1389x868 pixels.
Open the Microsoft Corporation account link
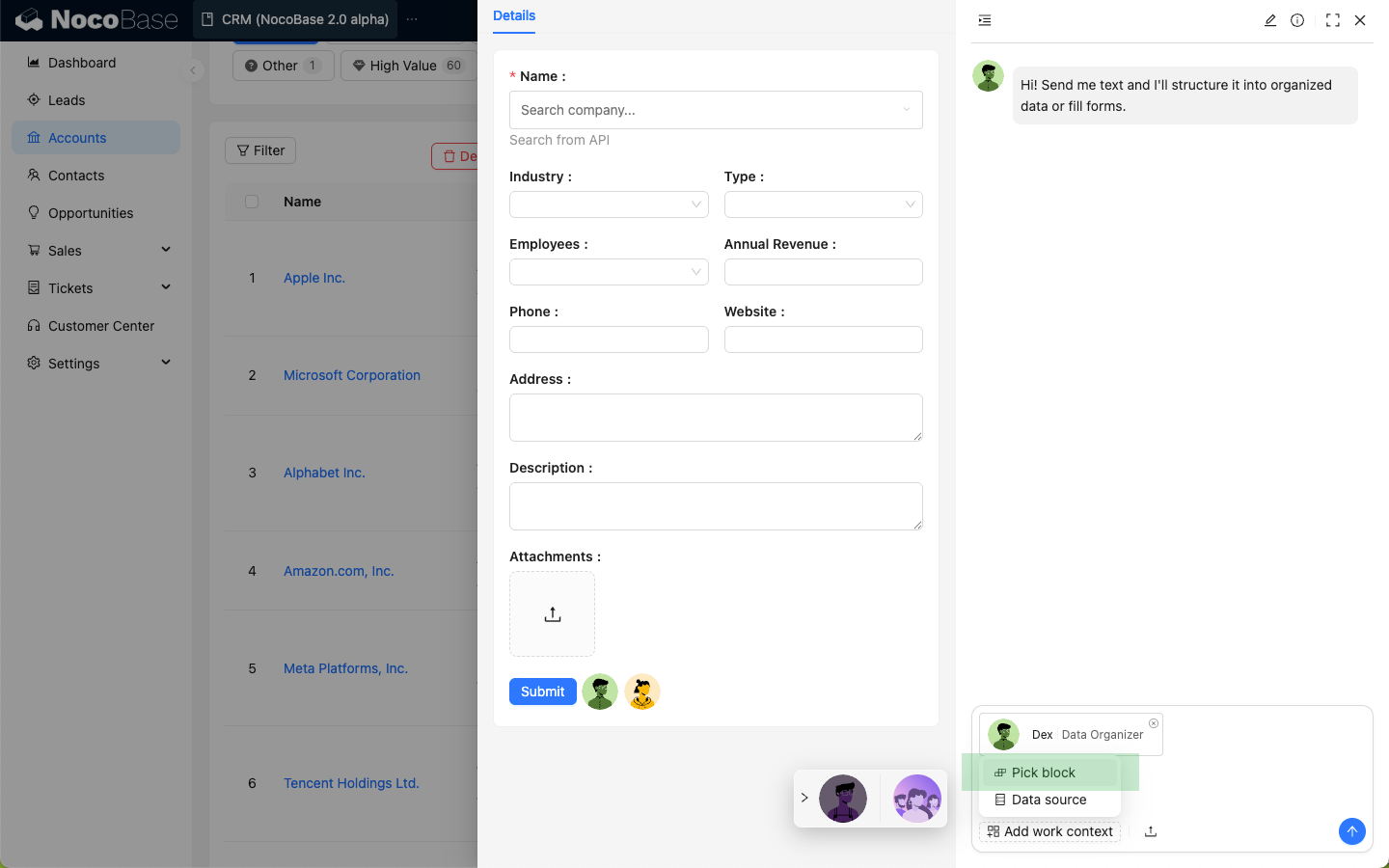pos(352,375)
